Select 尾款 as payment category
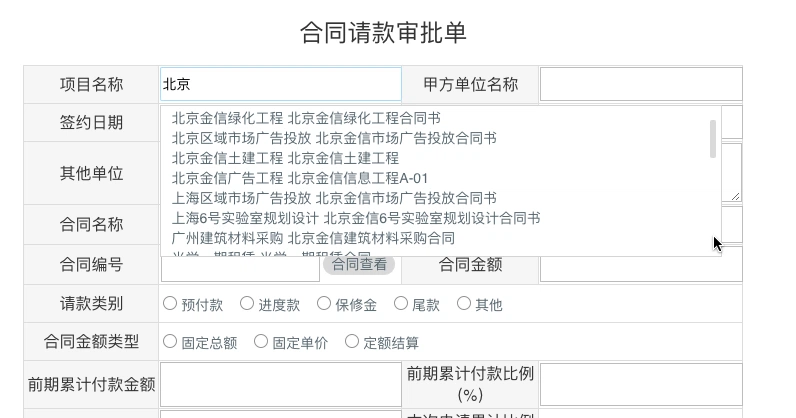Image resolution: width=796 pixels, height=418 pixels. (x=401, y=304)
